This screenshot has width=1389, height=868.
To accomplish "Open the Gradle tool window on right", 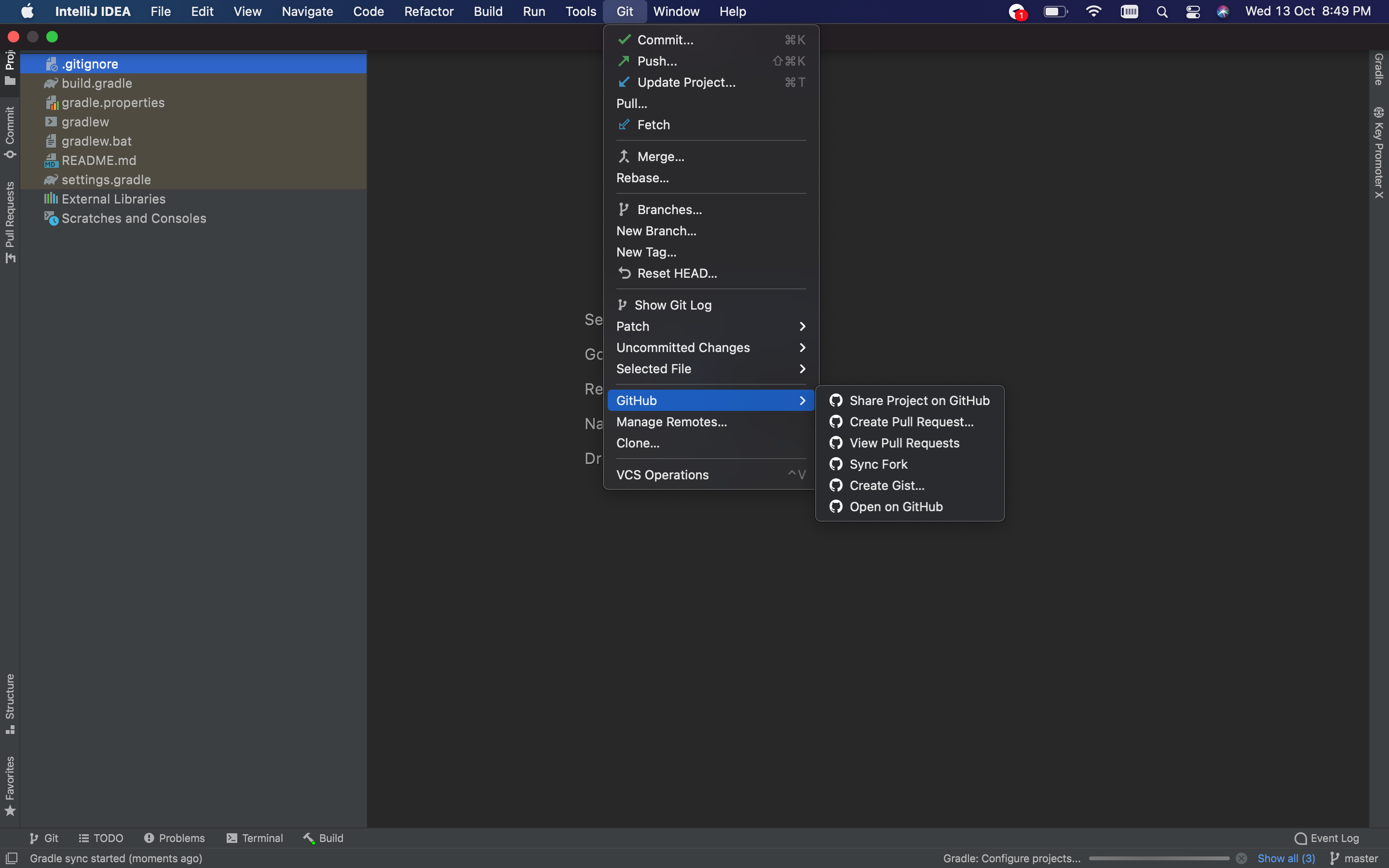I will tap(1378, 69).
